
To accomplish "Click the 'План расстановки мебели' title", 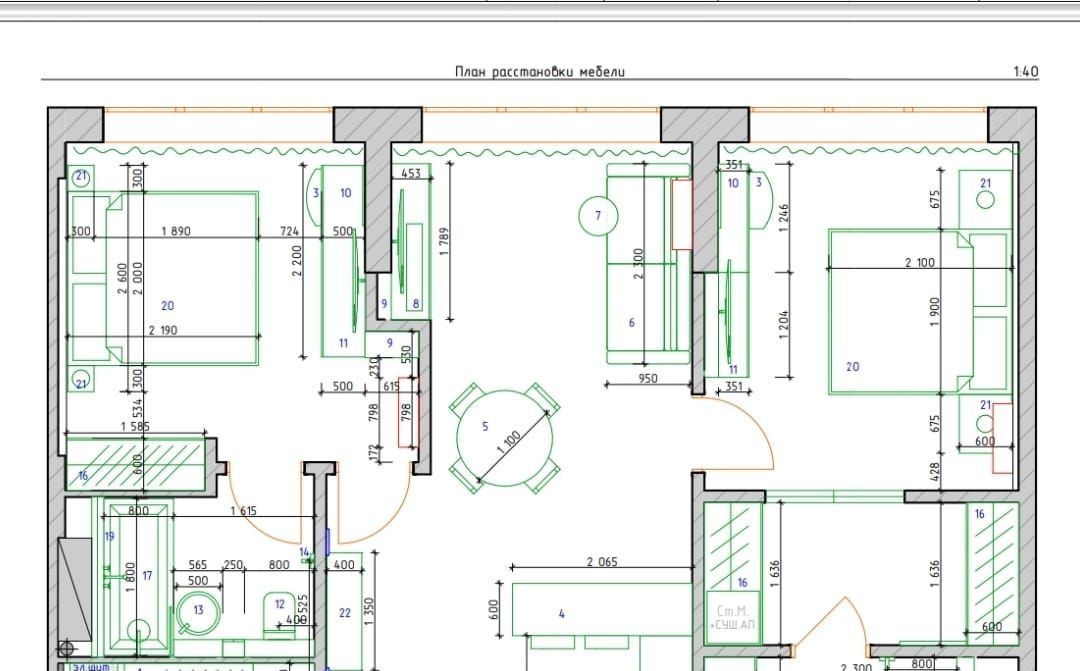I will tap(540, 71).
